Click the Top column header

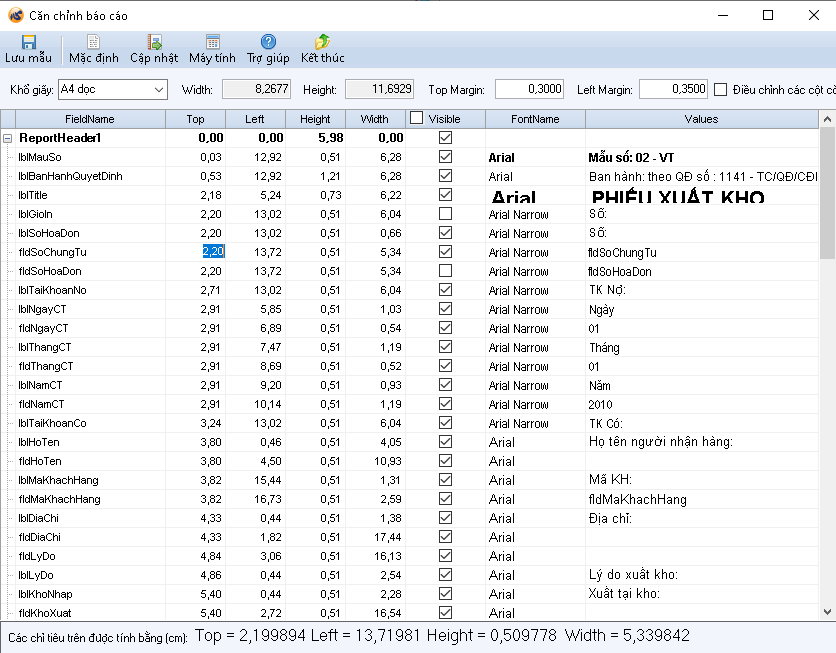click(x=196, y=119)
